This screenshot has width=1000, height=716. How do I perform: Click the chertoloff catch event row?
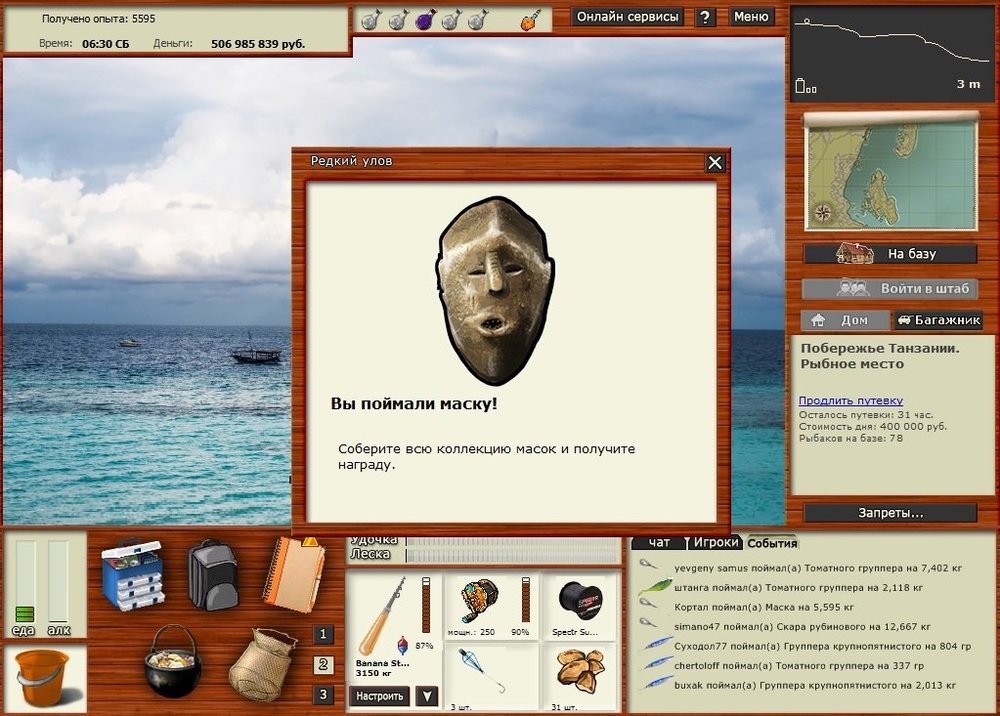tap(798, 666)
